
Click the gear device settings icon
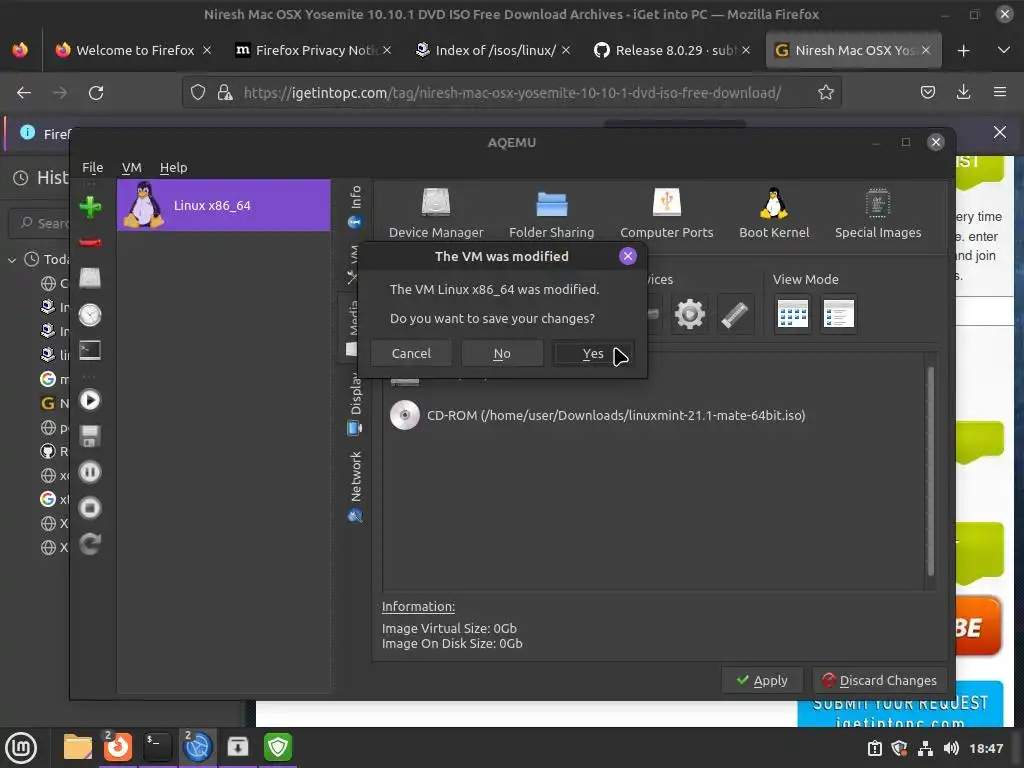[x=690, y=315]
